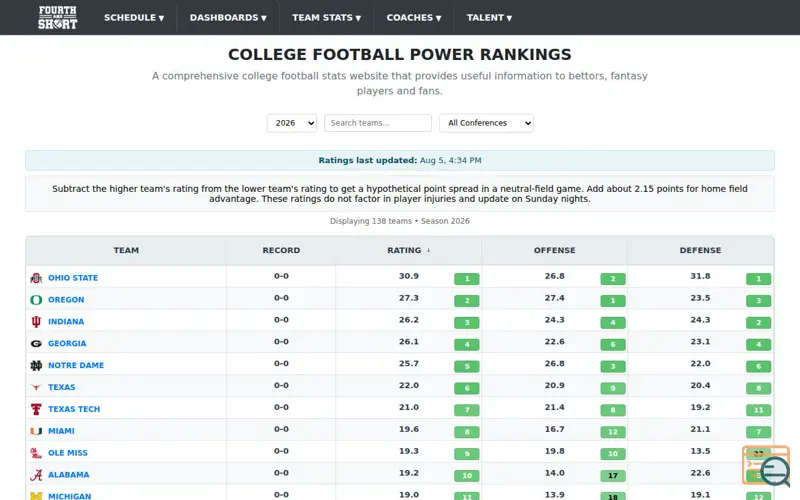Expand the All Conferences filter dropdown
Screen dimensions: 800x500
[486, 123]
